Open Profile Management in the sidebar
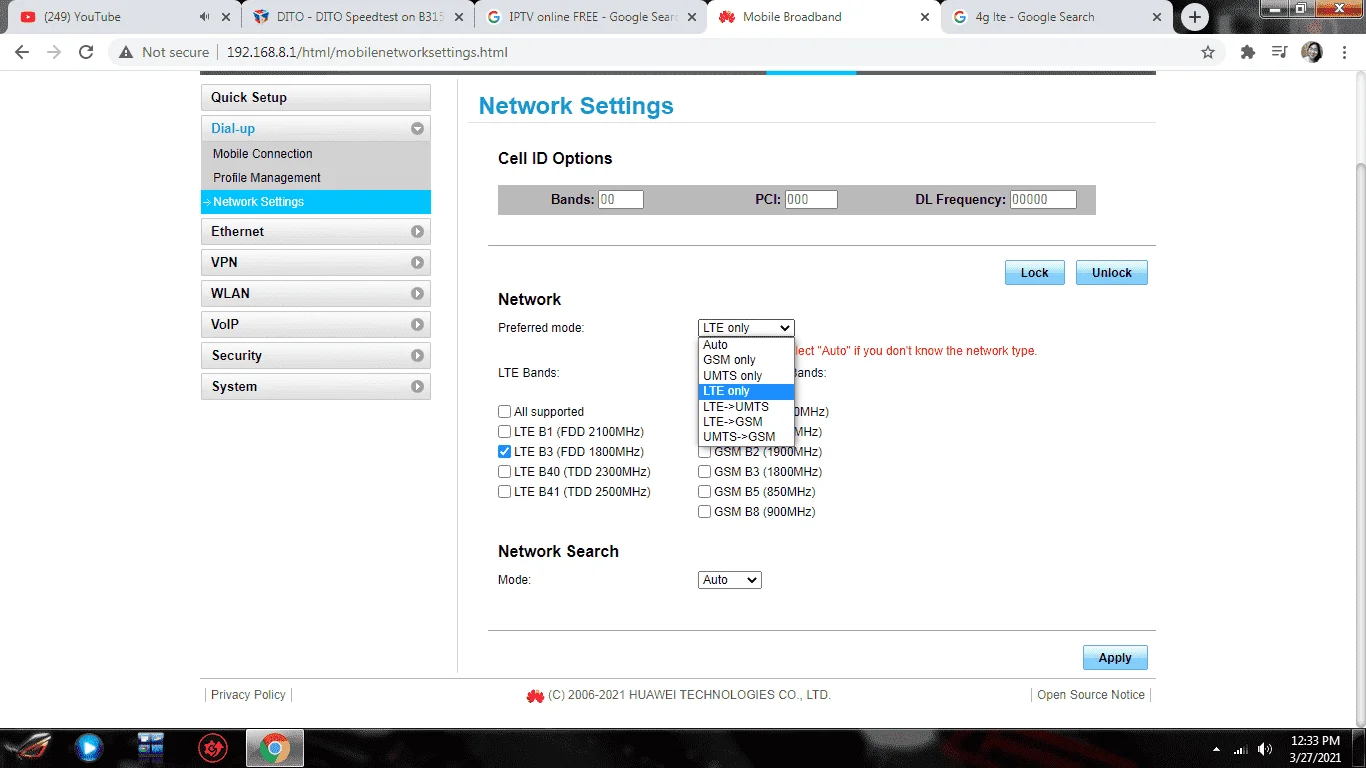The image size is (1366, 768). pyautogui.click(x=267, y=178)
